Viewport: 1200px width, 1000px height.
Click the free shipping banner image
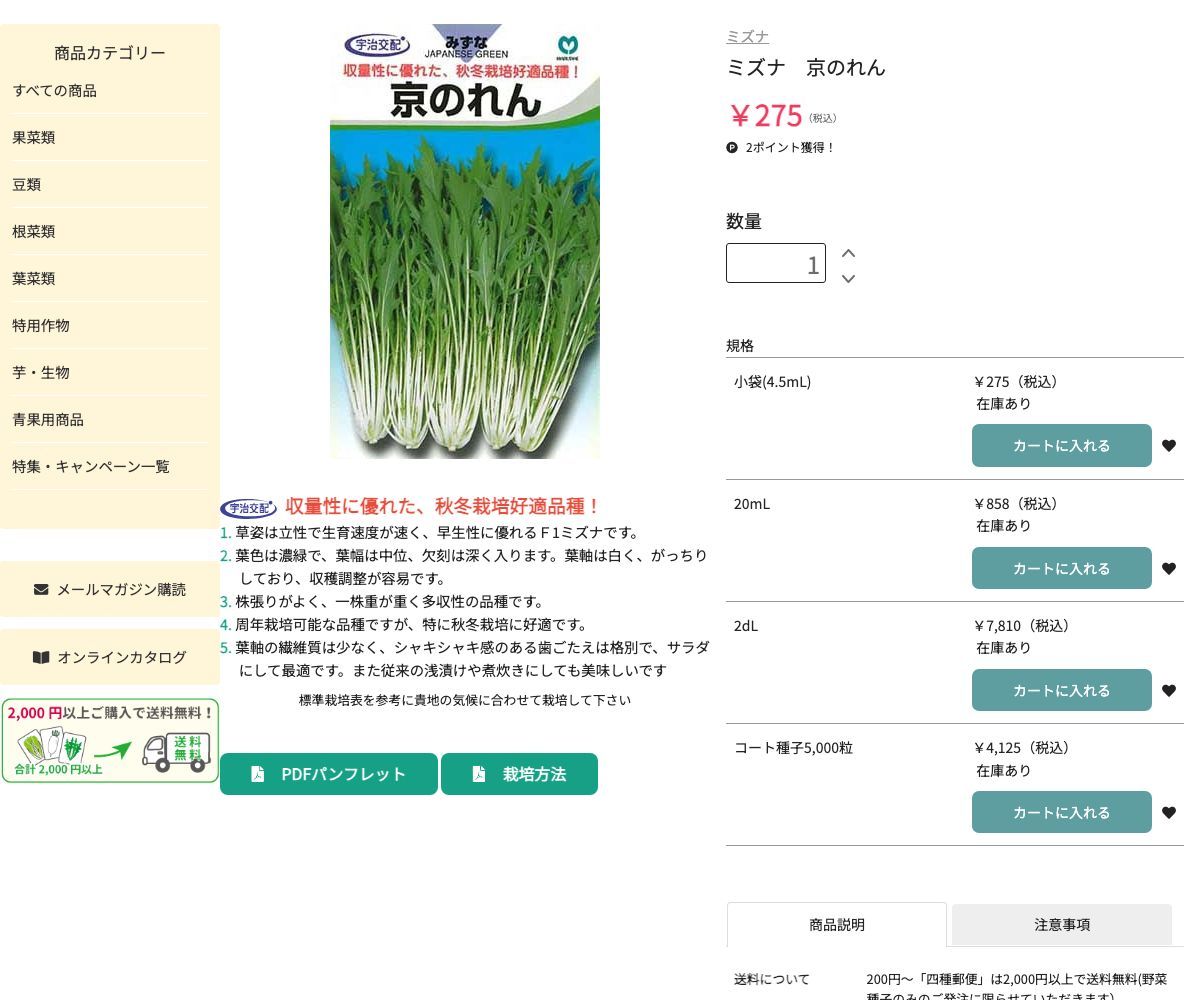coord(110,741)
